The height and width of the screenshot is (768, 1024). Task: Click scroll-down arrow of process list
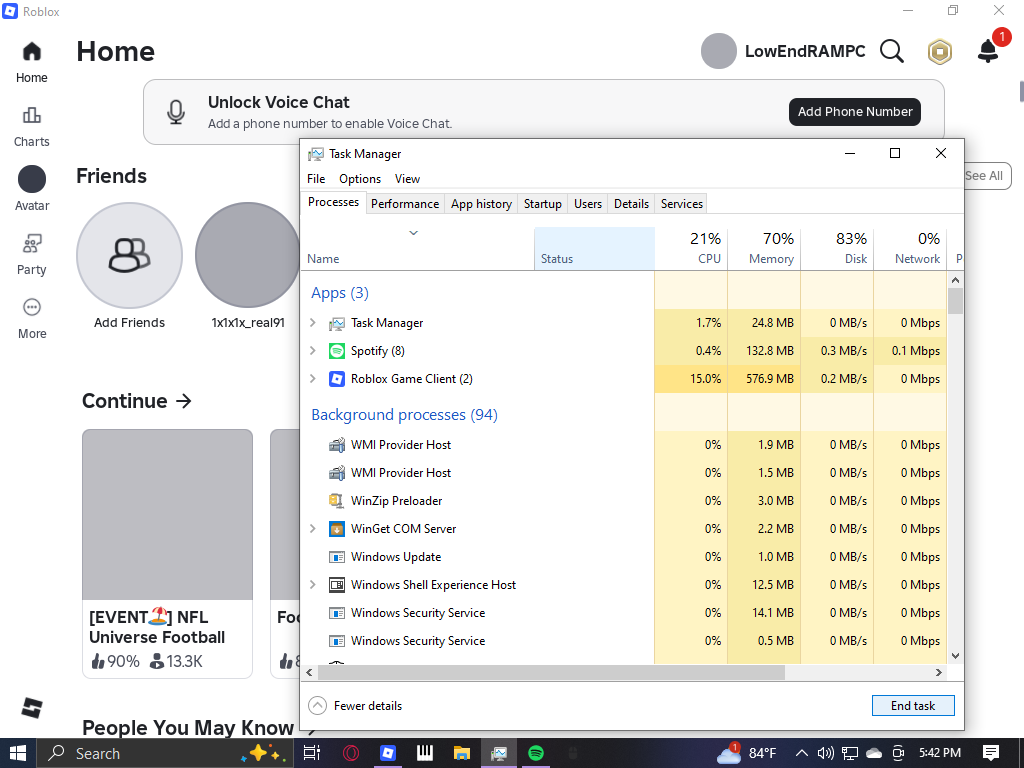coord(955,656)
